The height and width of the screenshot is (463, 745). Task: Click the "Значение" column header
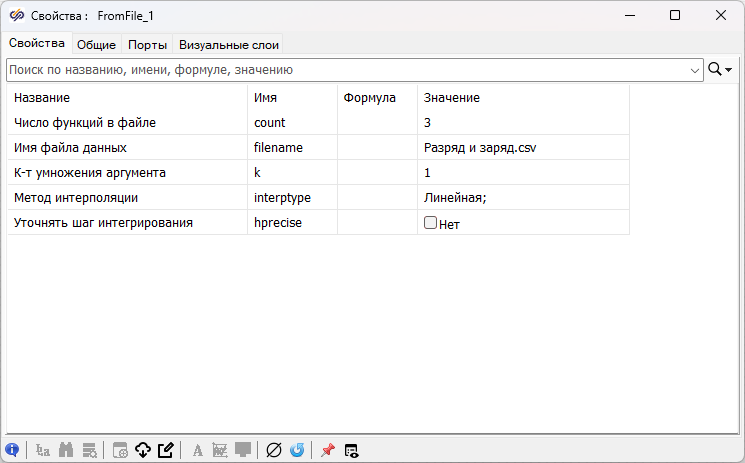[x=452, y=98]
